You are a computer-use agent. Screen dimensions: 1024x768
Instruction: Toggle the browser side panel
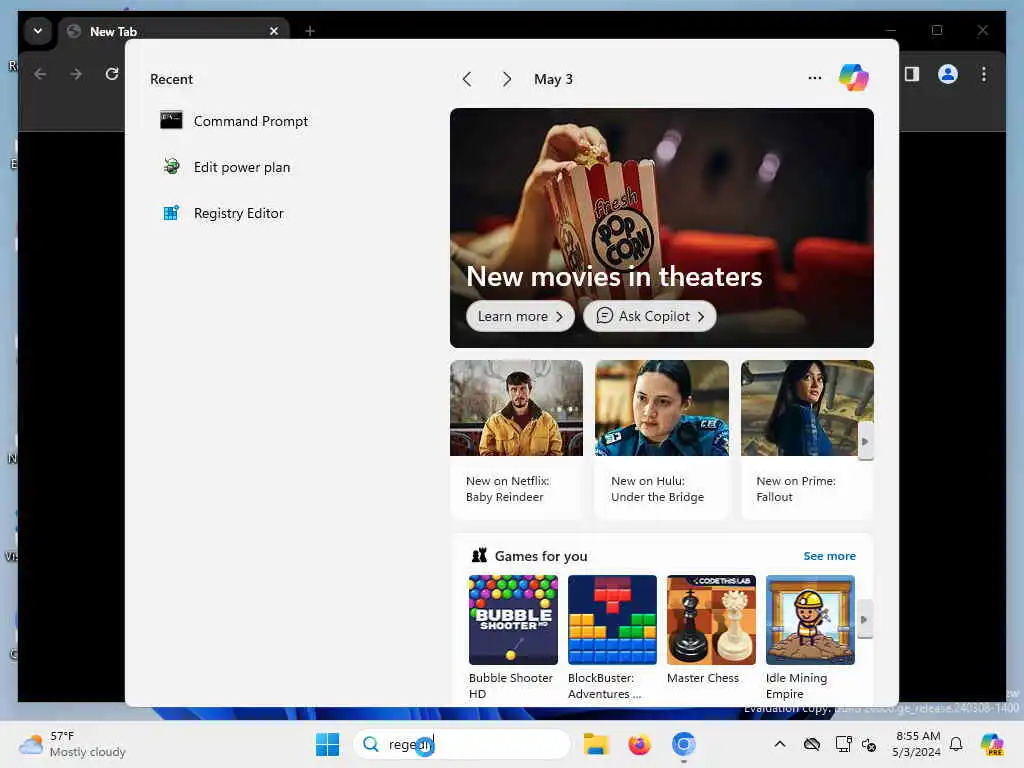click(912, 74)
